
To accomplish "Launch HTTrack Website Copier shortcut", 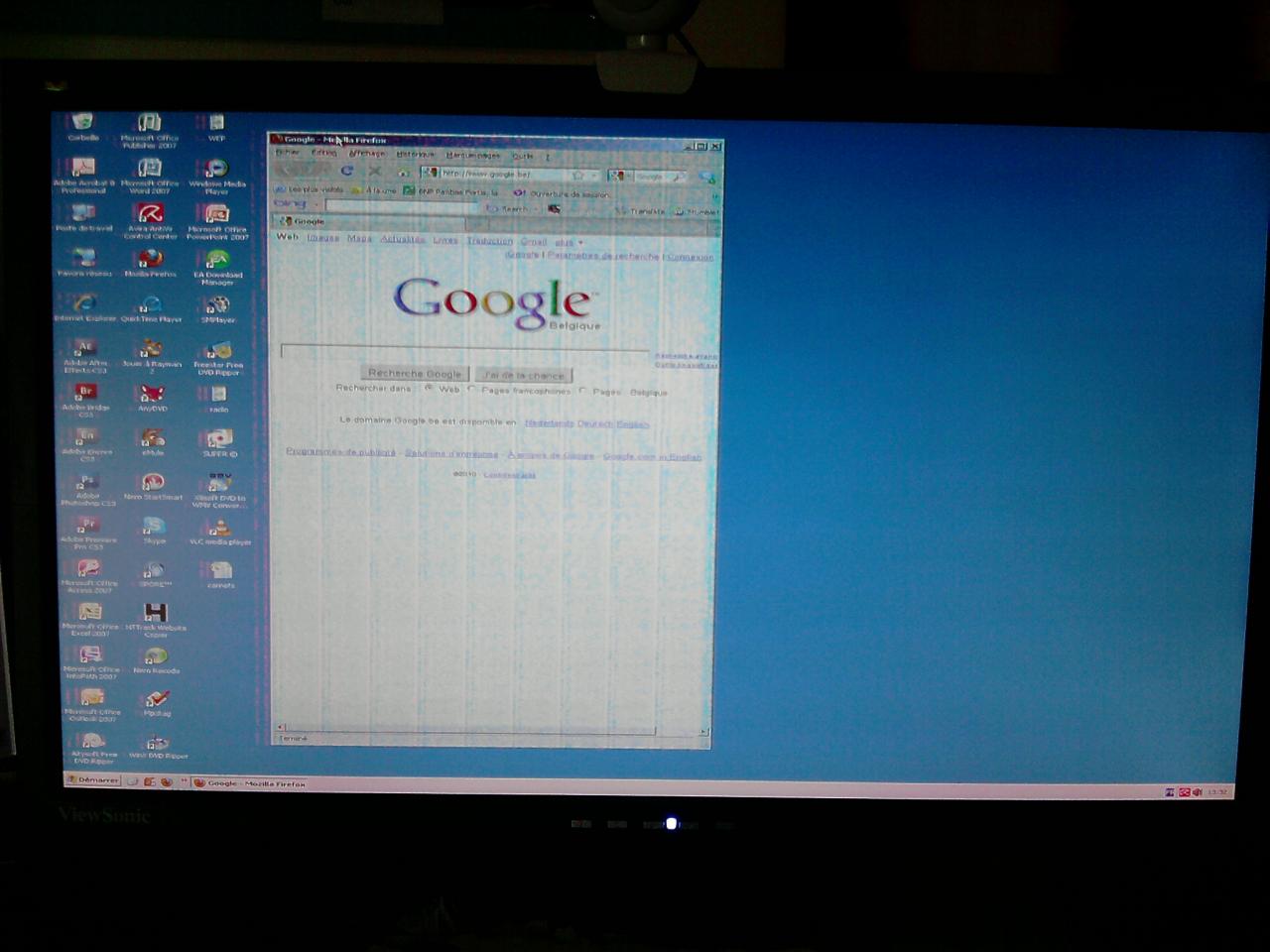I will click(156, 620).
